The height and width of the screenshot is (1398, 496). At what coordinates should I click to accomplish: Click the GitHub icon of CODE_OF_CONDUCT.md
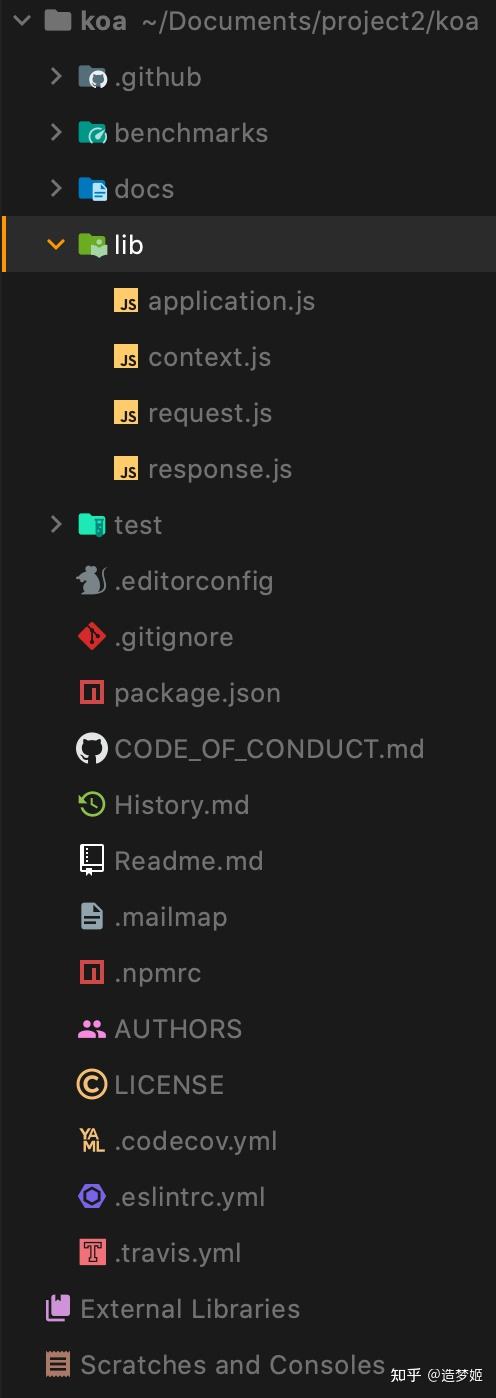click(x=92, y=748)
